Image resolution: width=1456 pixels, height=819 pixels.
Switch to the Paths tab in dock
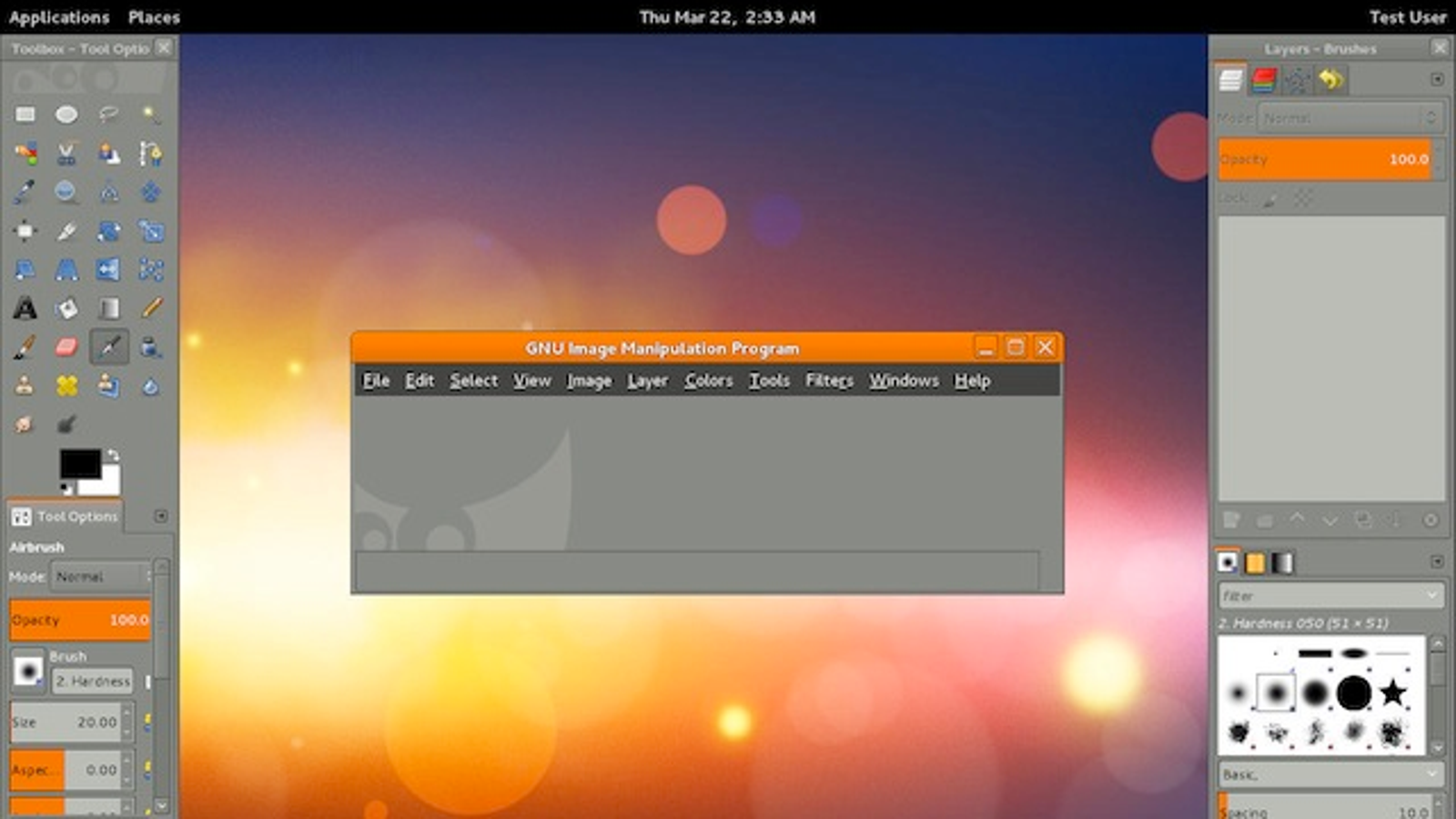(x=1297, y=80)
